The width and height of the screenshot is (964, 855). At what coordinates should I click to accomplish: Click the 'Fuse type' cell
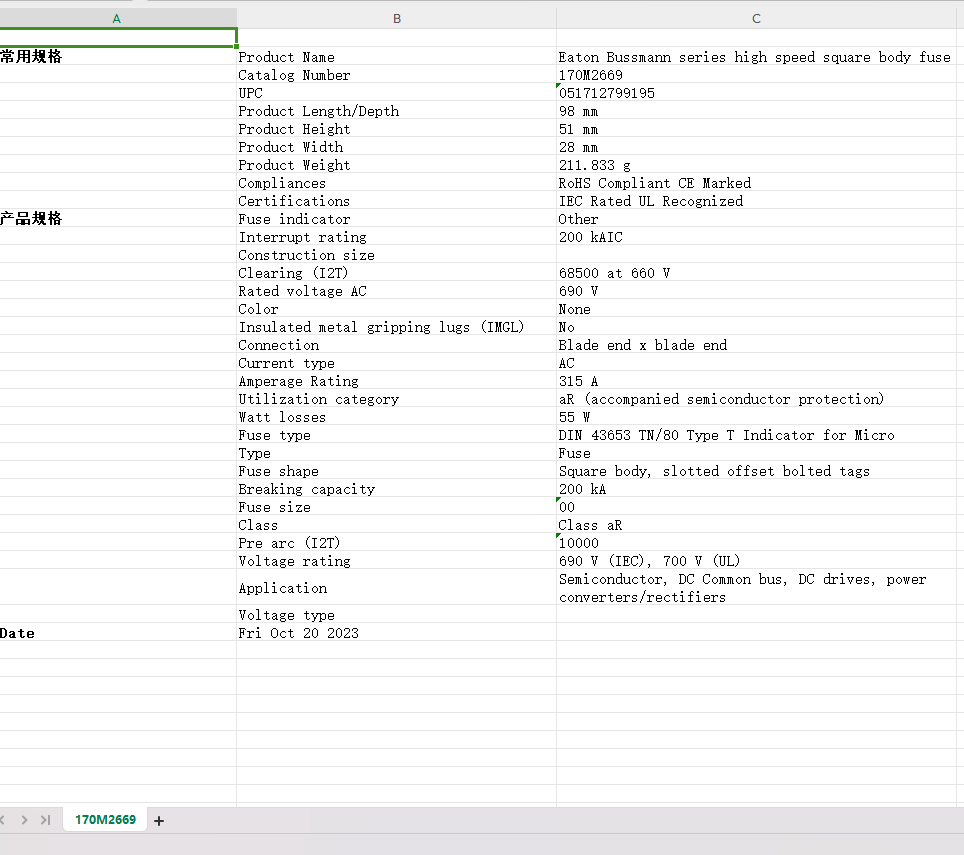click(397, 435)
